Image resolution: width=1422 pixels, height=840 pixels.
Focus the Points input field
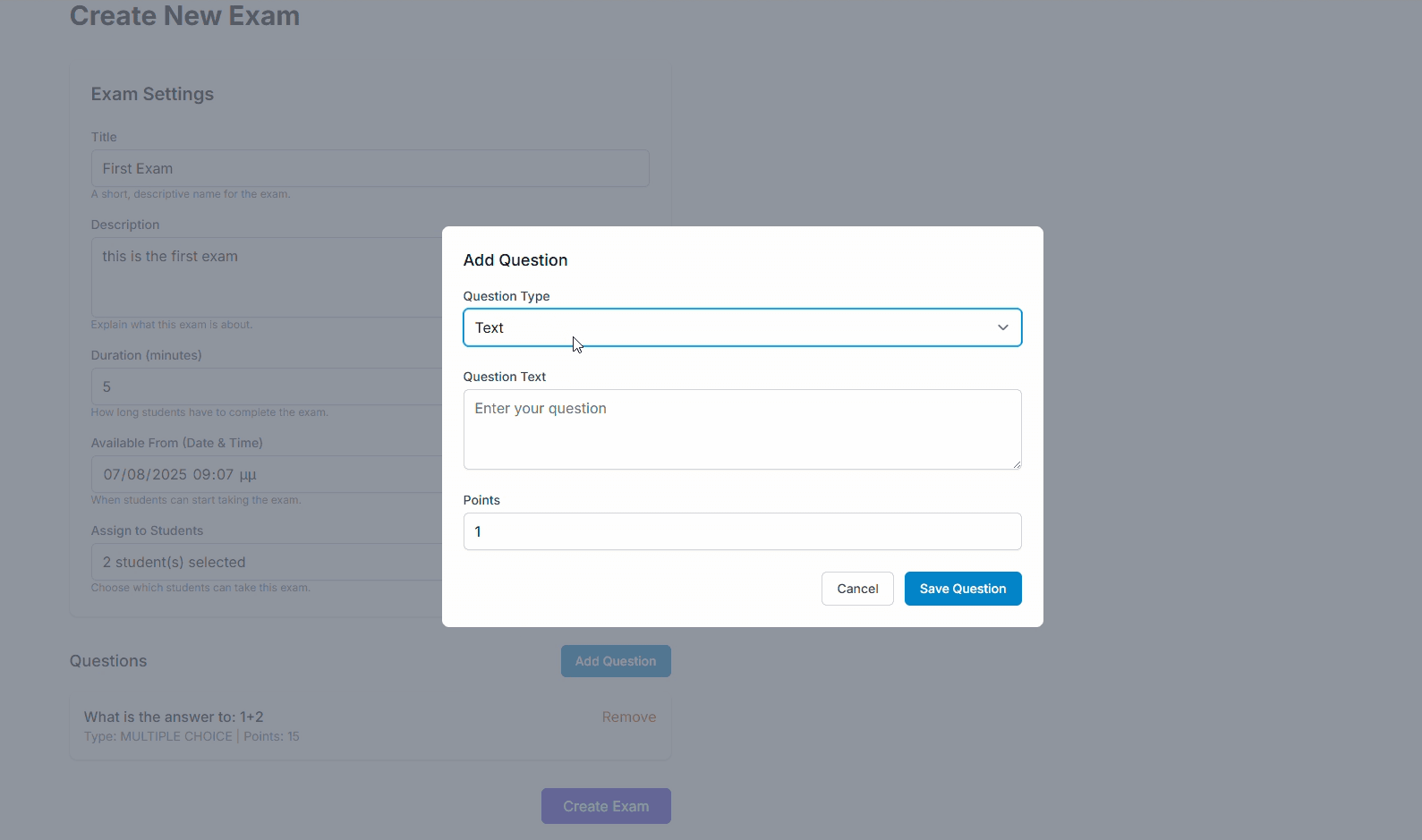point(742,531)
